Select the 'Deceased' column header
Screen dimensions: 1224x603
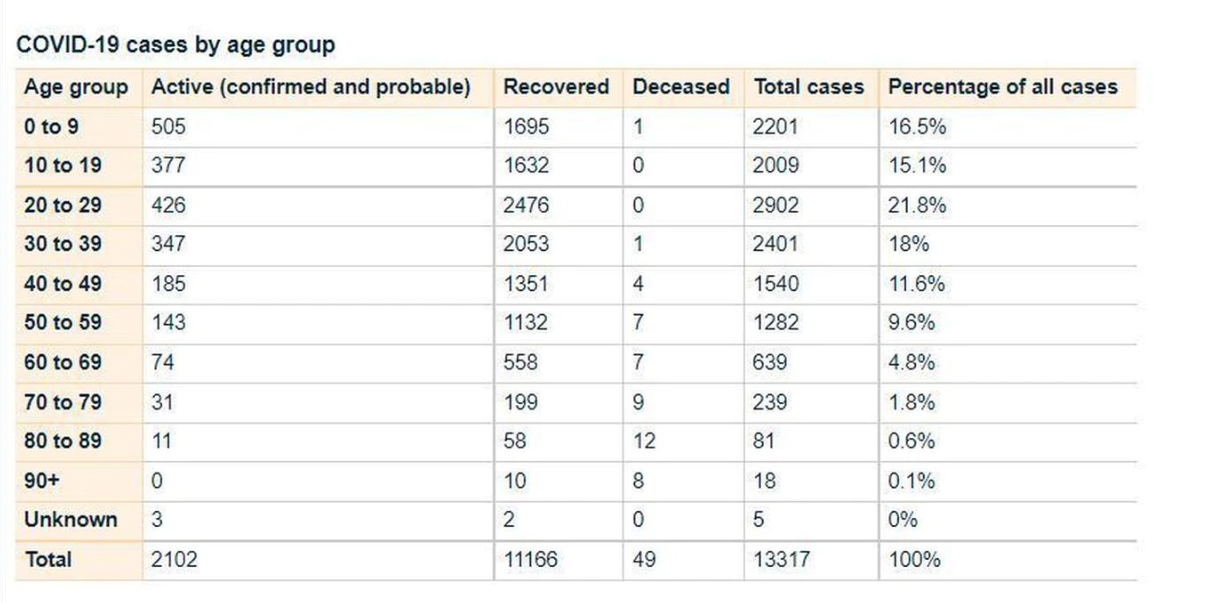pyautogui.click(x=681, y=87)
